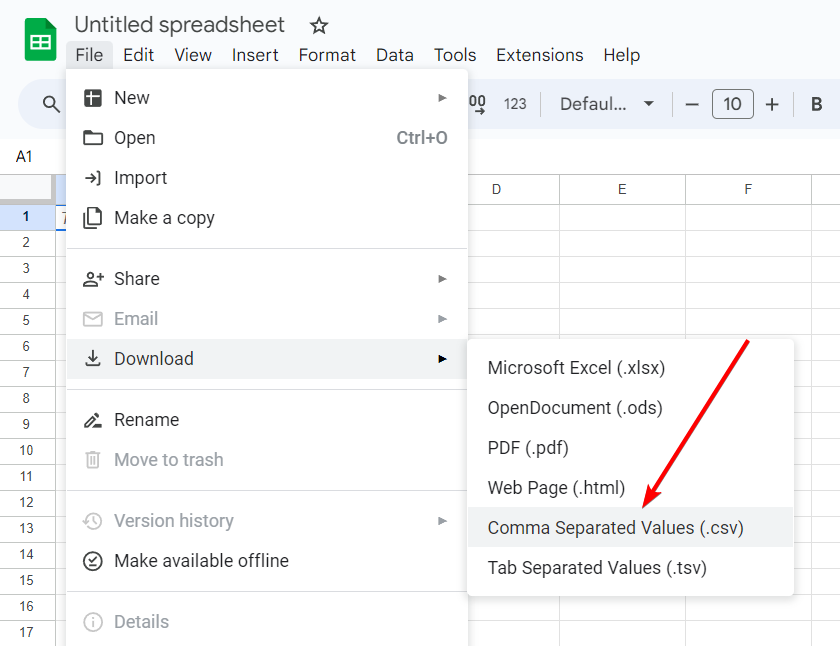Increase font size with plus button
The width and height of the screenshot is (840, 646).
pos(771,104)
